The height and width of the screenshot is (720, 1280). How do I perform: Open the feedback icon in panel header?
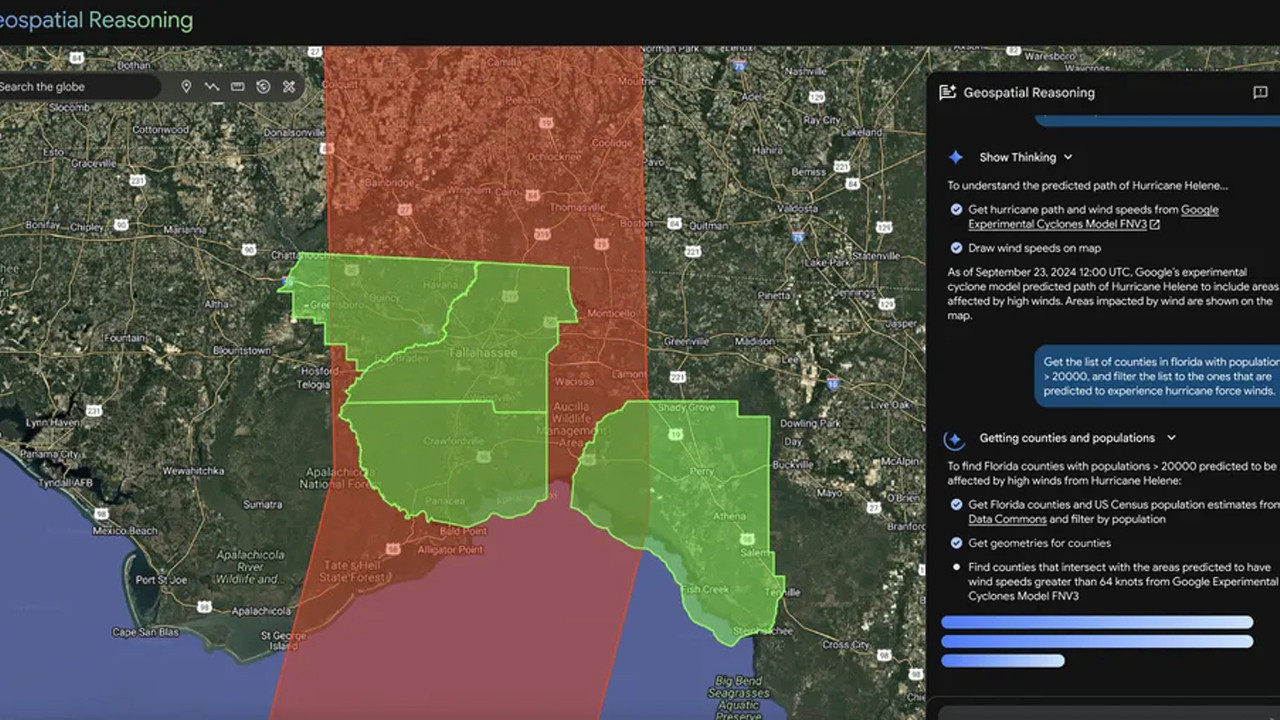coord(1260,93)
